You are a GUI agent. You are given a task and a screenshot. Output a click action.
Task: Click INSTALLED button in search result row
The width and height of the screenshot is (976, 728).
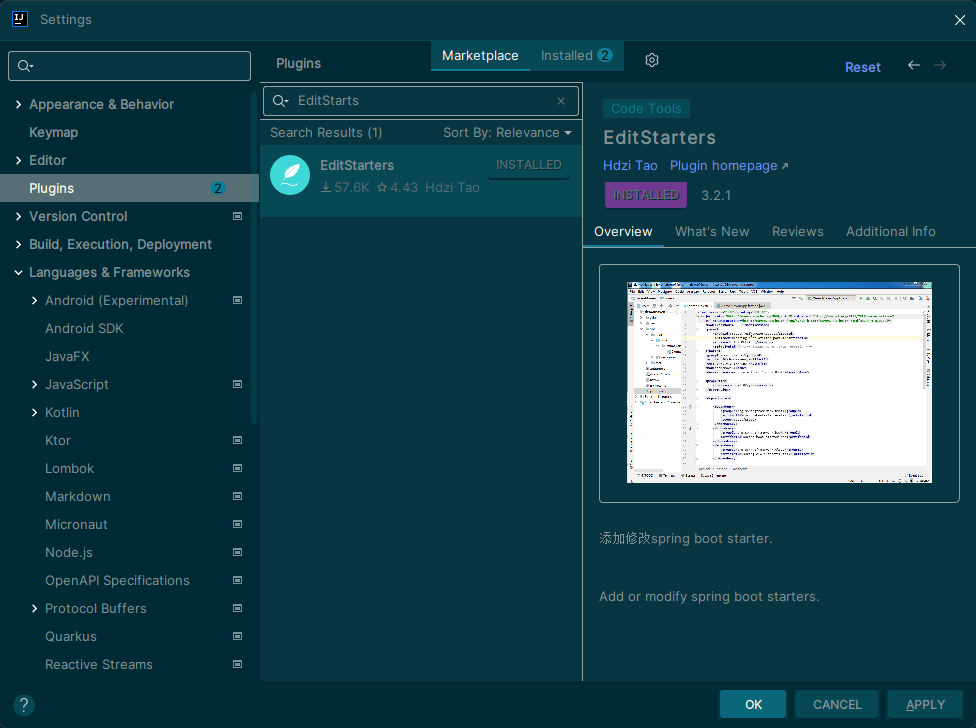(x=528, y=165)
